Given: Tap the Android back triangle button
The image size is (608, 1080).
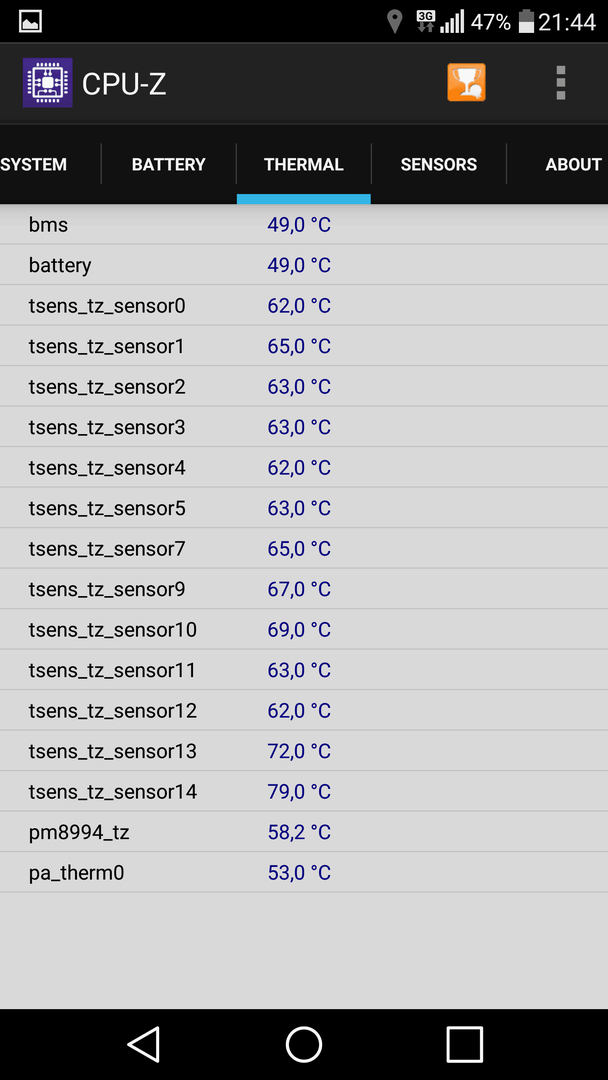Looking at the screenshot, I should click(144, 1044).
